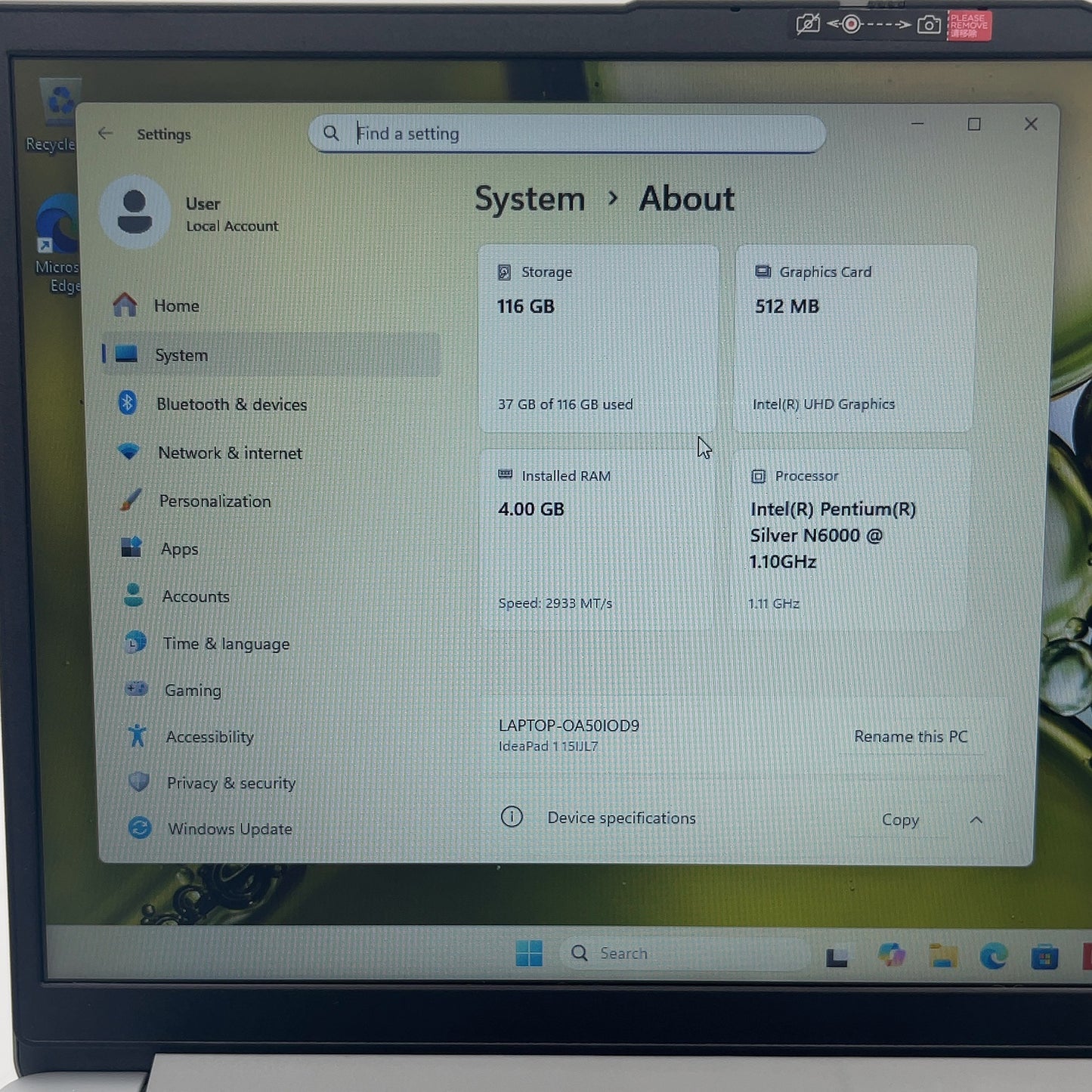Open the Graphics Card 512 MB card
1092x1092 pixels.
[854, 339]
